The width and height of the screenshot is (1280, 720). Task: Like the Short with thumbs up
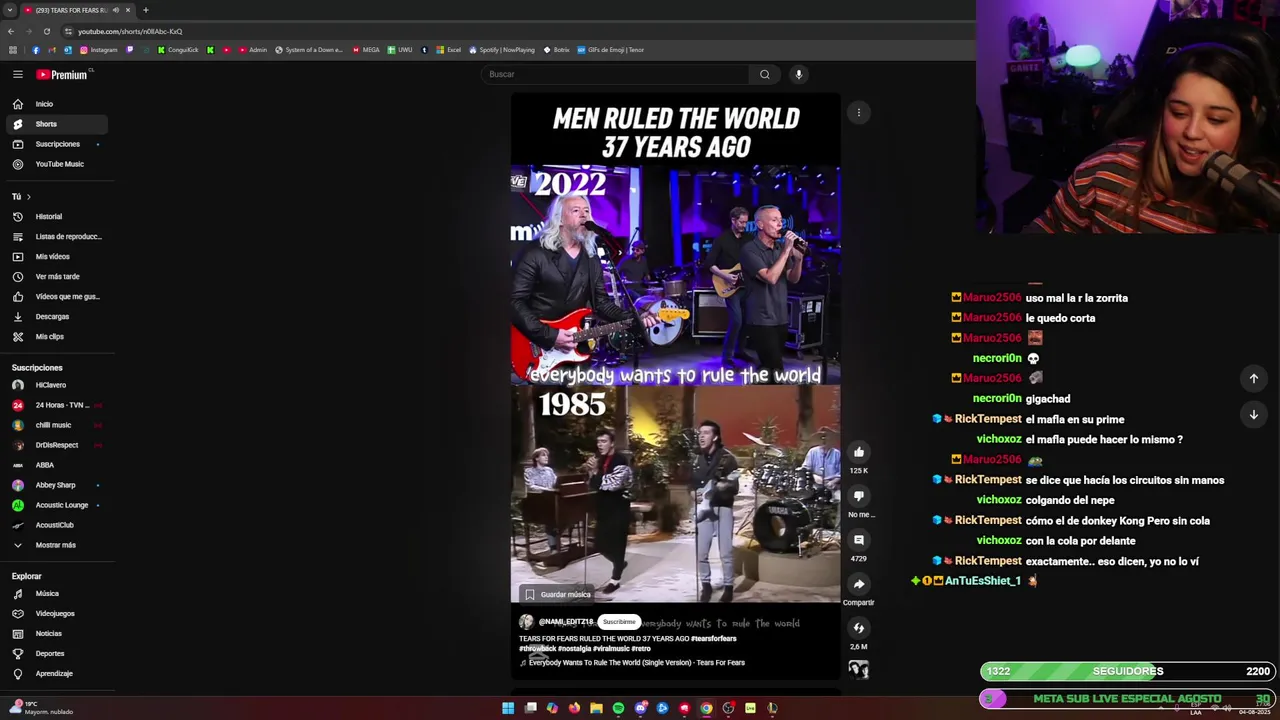pos(858,452)
